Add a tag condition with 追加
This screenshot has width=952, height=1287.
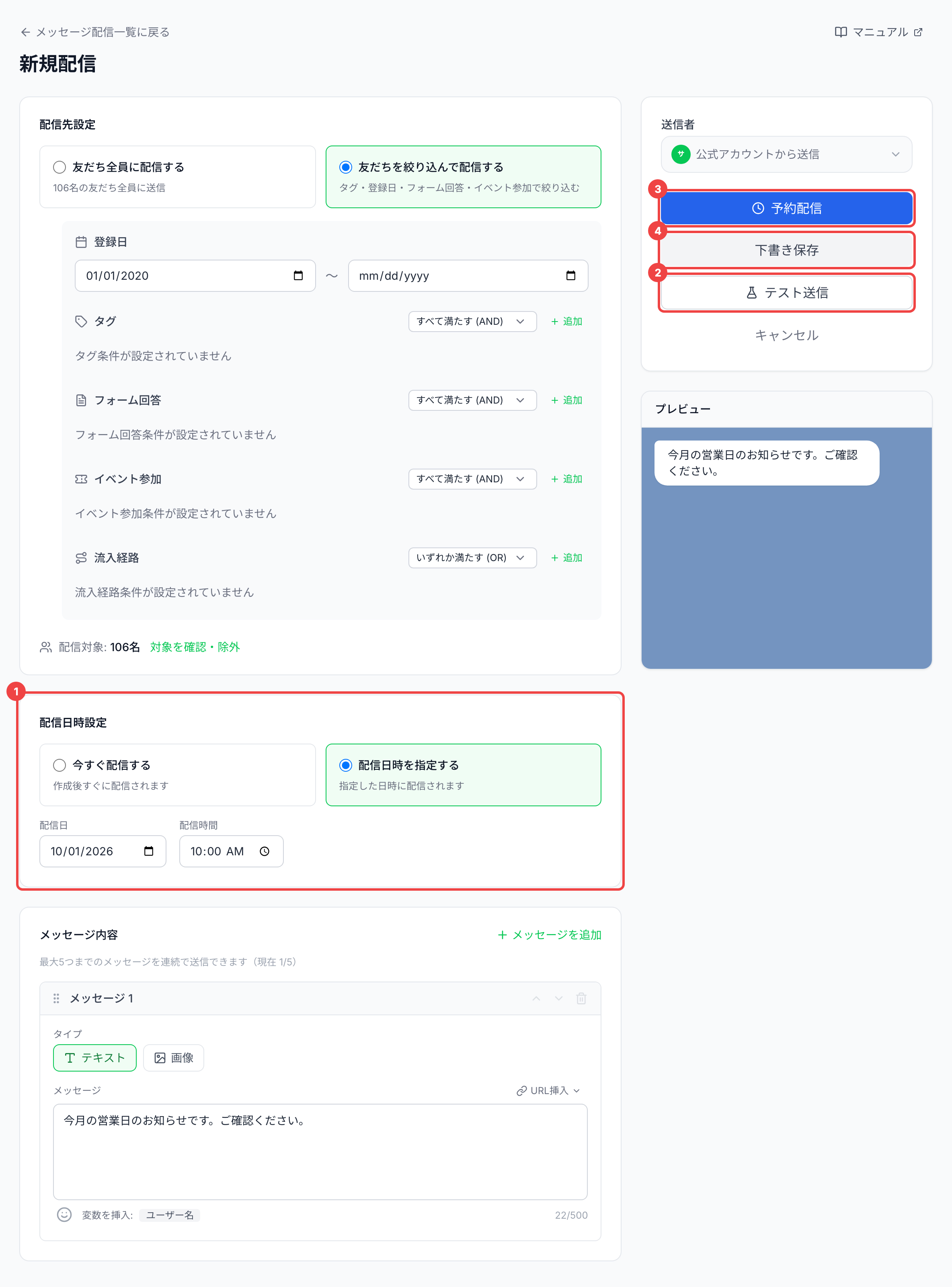click(566, 322)
